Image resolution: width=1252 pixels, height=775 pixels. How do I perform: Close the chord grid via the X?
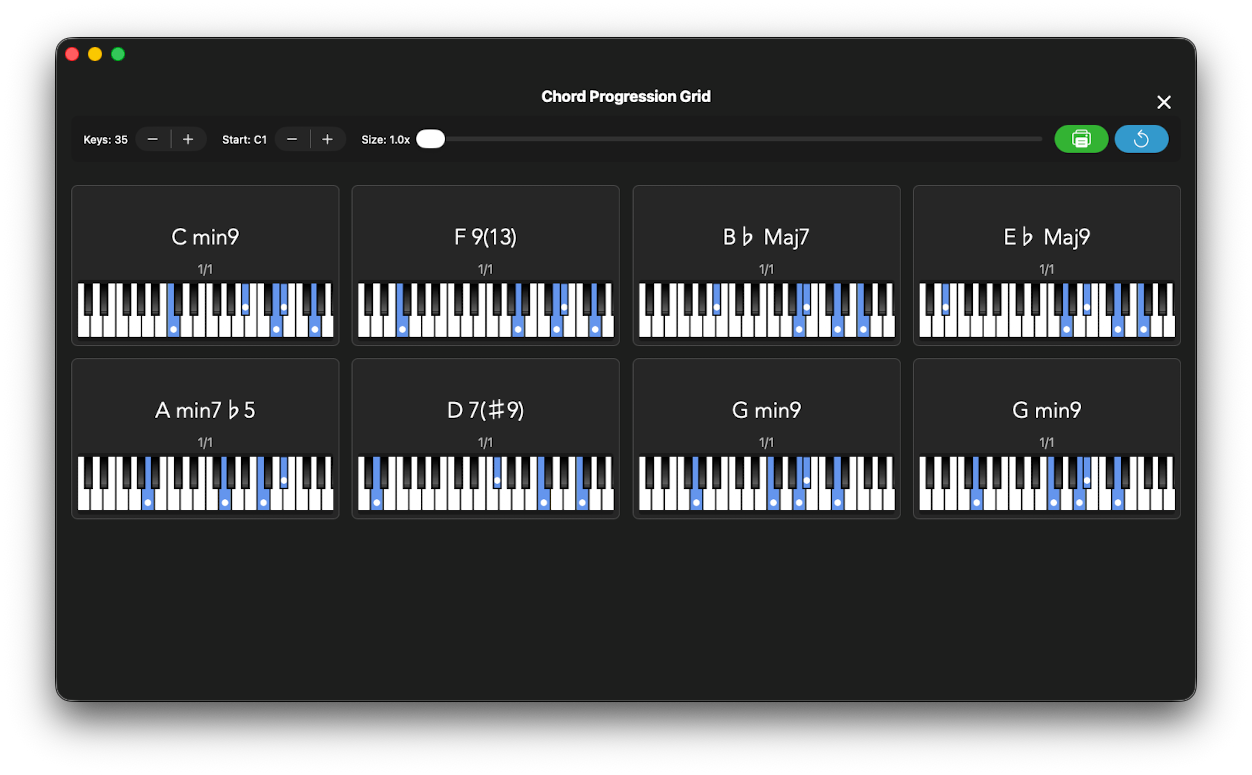pyautogui.click(x=1163, y=102)
